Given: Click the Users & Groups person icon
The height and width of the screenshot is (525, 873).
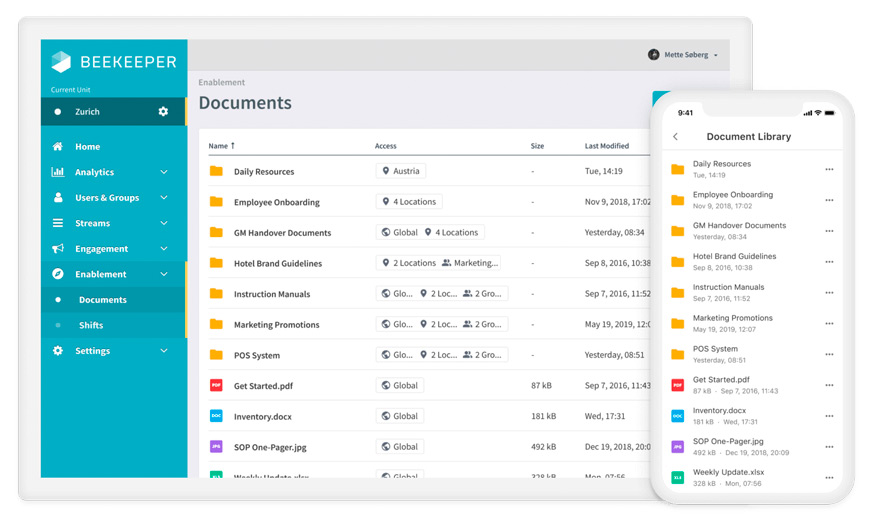Looking at the screenshot, I should (58, 197).
